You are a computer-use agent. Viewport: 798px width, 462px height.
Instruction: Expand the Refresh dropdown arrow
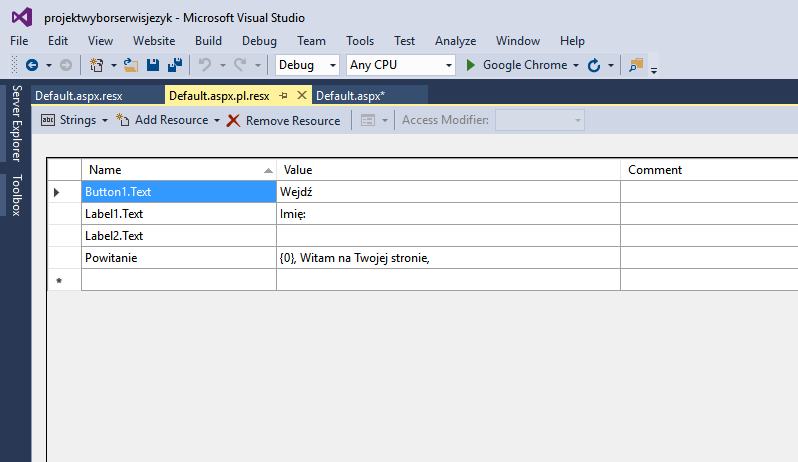(x=611, y=65)
